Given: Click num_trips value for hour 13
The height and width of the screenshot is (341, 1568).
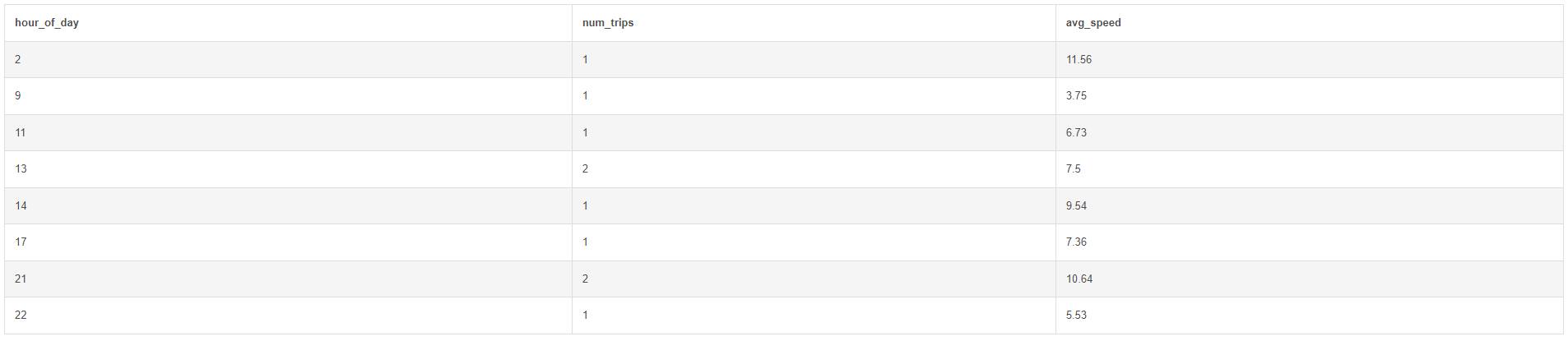Looking at the screenshot, I should (x=586, y=169).
